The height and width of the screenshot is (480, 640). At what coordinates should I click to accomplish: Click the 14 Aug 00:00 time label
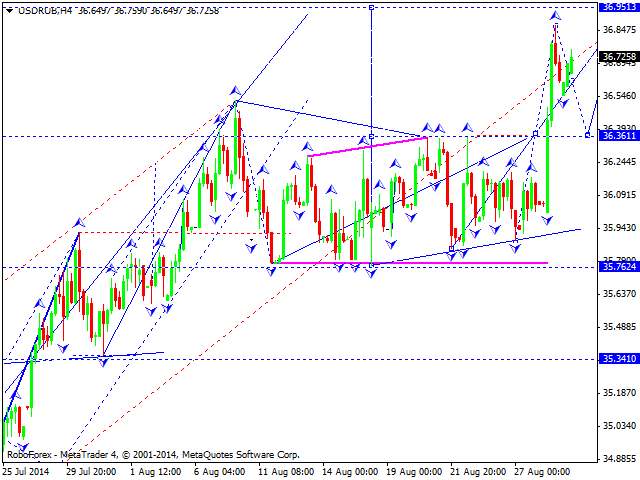pyautogui.click(x=349, y=470)
